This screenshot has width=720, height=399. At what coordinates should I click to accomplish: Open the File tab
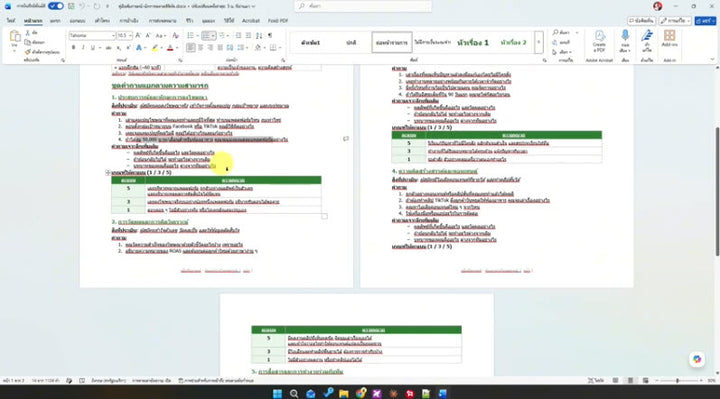[x=11, y=21]
